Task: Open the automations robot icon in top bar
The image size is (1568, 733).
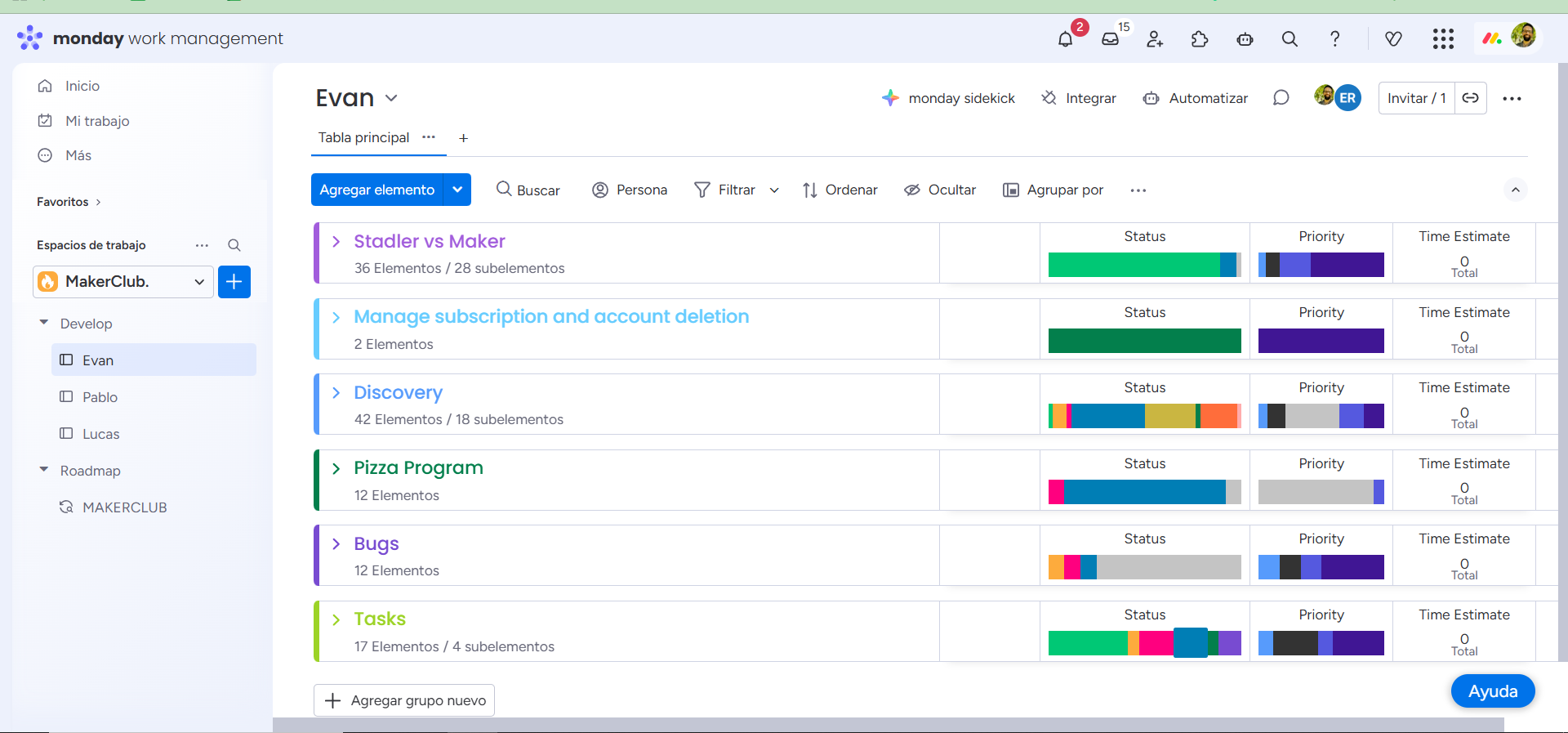Action: pyautogui.click(x=1245, y=38)
